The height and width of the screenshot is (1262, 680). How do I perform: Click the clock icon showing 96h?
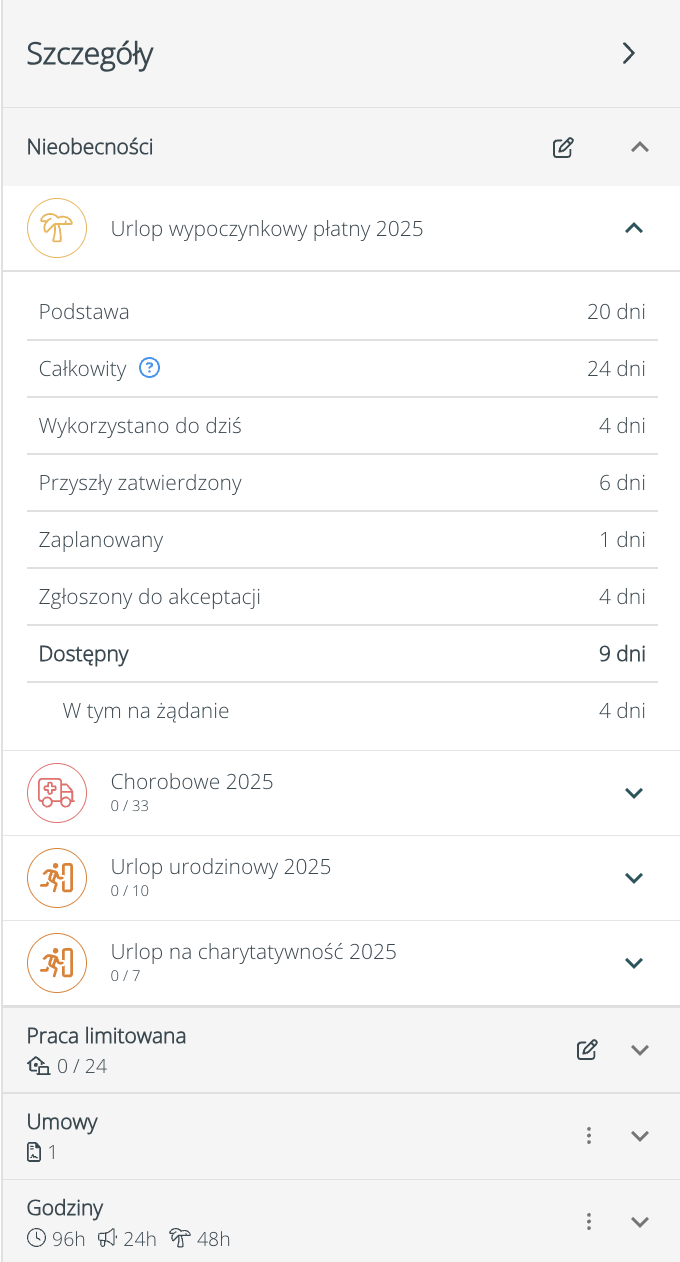point(37,1239)
